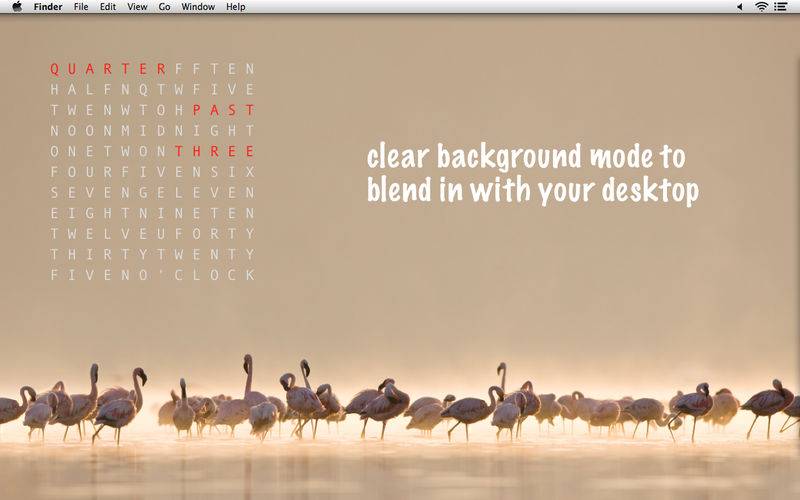This screenshot has height=500, width=800.
Task: Click the word EIGHT in the clock grid
Action: tap(90, 213)
